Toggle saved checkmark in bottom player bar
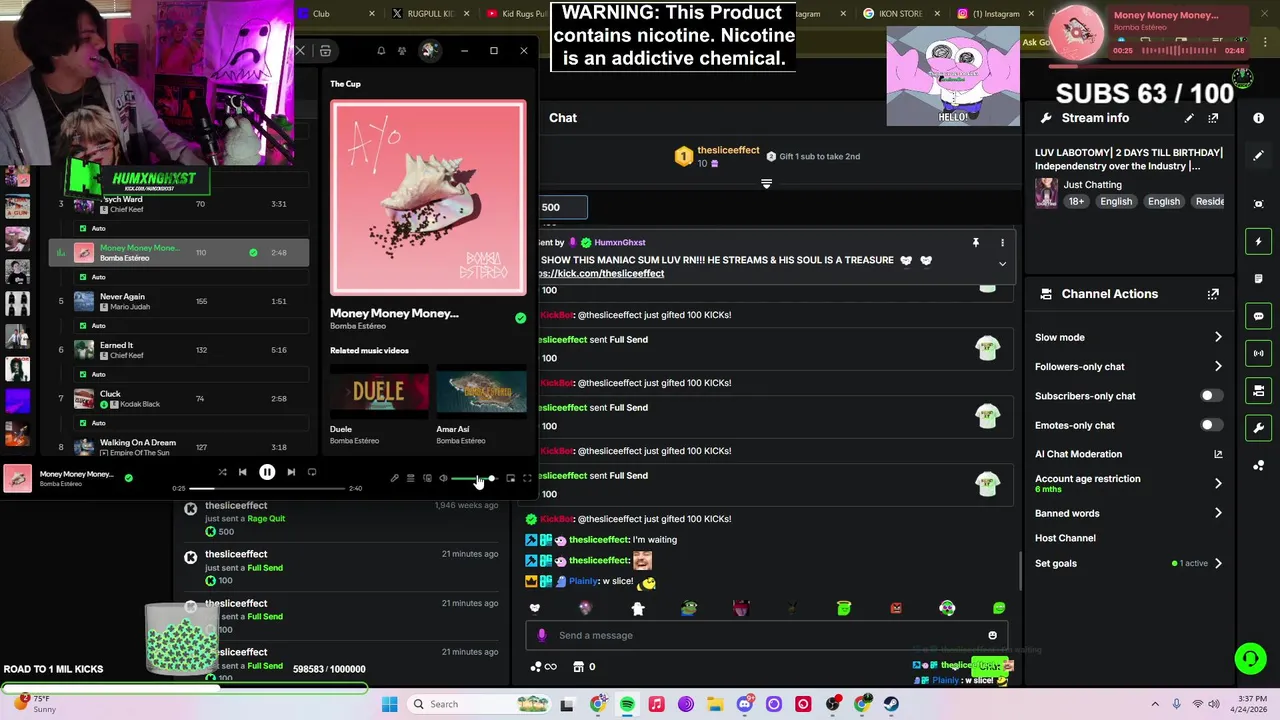This screenshot has height=720, width=1280. coord(128,478)
